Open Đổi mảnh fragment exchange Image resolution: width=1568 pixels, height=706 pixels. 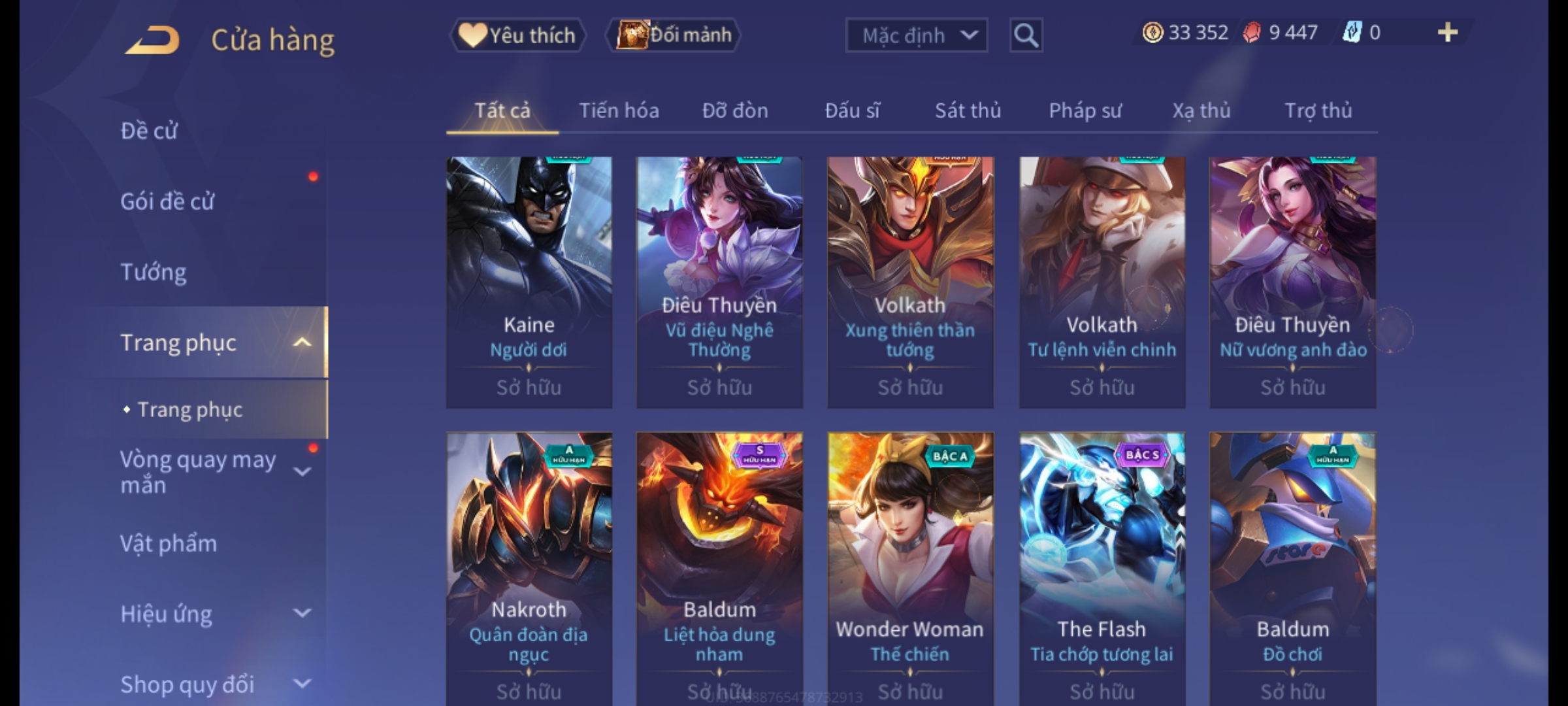[674, 35]
